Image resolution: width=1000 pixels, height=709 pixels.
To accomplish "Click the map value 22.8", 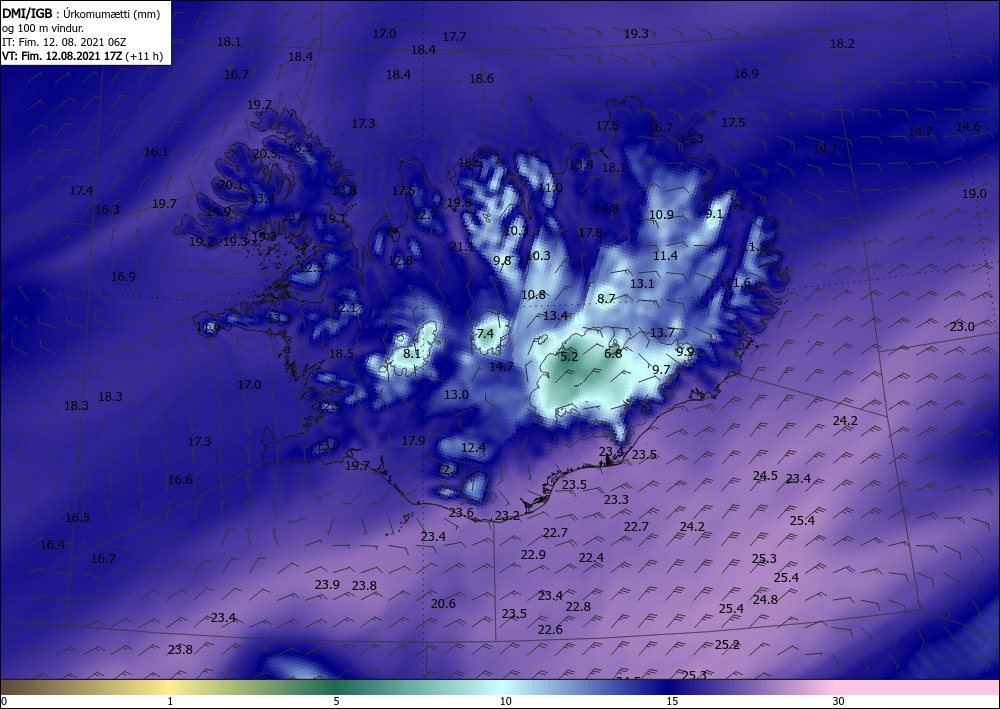I will [x=578, y=607].
